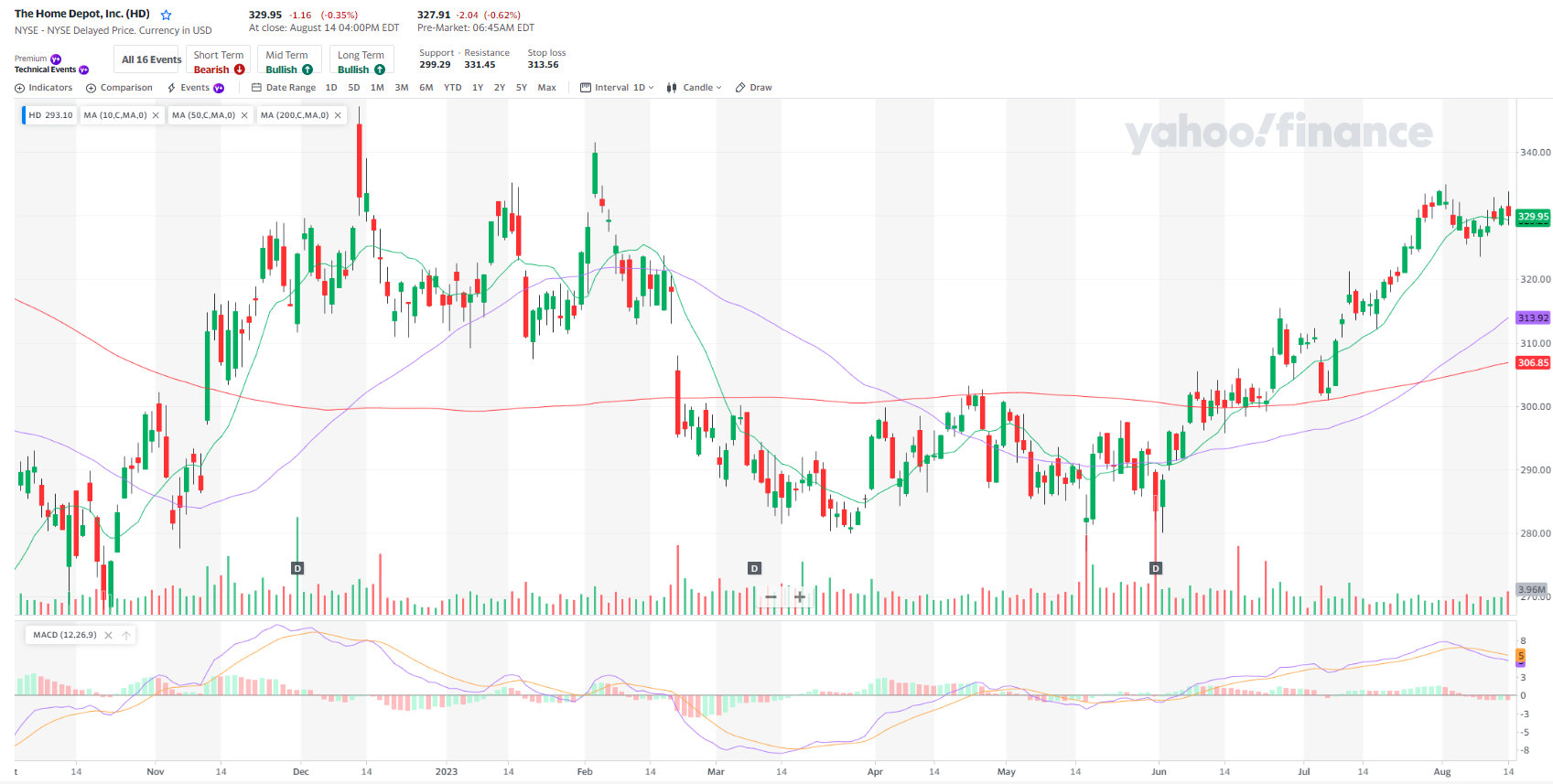Click the MA (50,C,MA,0) legend label
This screenshot has height=784, width=1553.
pos(203,115)
